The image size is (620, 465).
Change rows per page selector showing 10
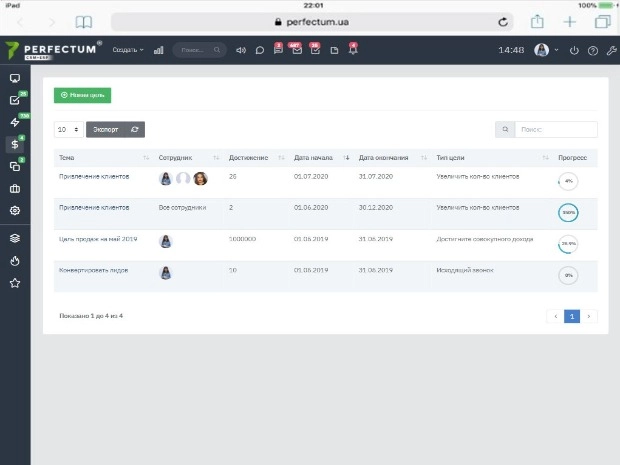point(68,129)
